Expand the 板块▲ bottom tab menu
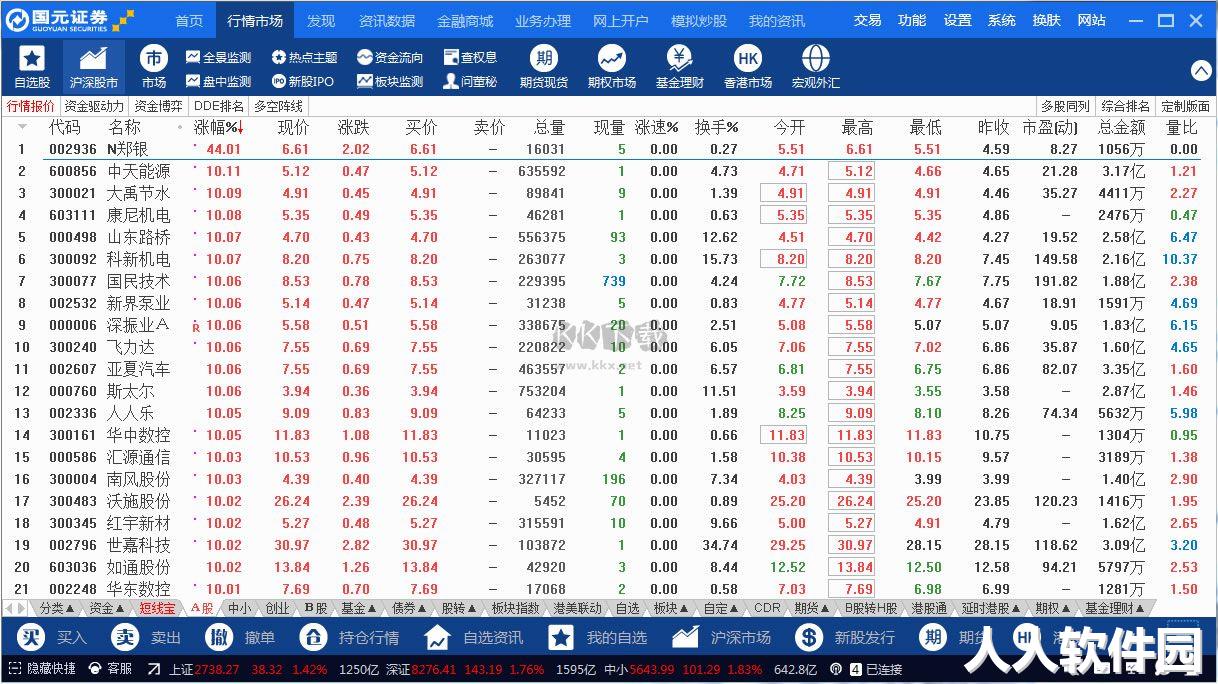Screen dimensions: 1218x684 click(x=671, y=608)
